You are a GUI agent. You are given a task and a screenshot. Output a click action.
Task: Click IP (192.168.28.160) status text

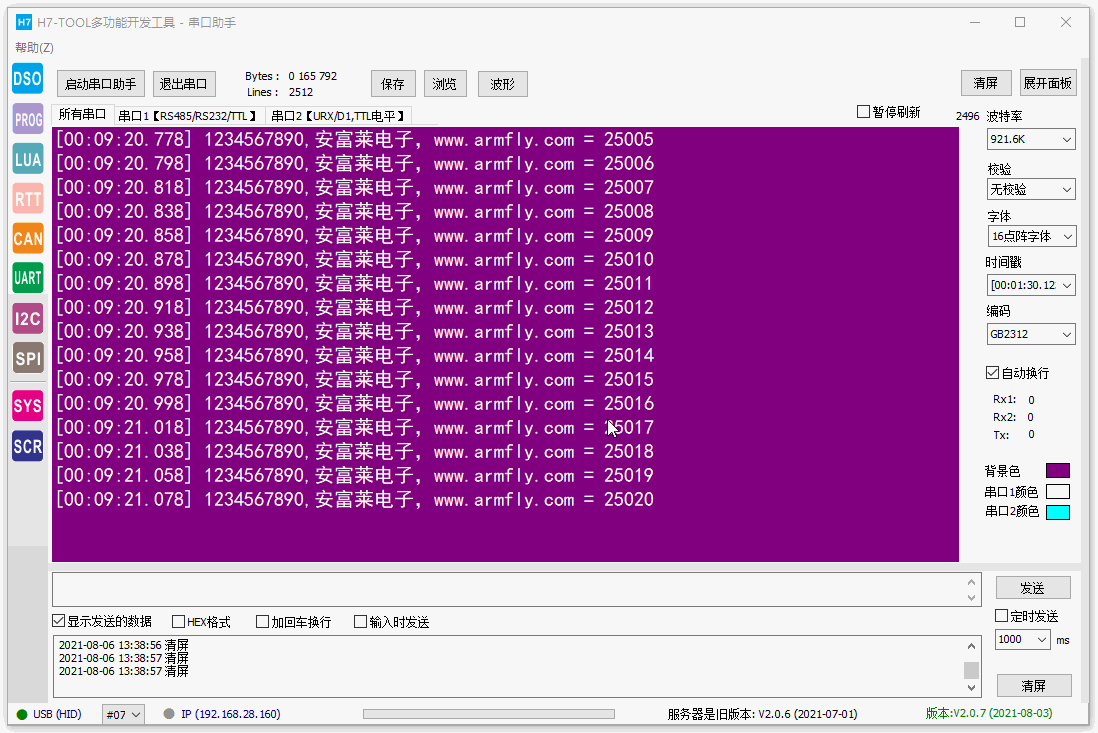231,714
